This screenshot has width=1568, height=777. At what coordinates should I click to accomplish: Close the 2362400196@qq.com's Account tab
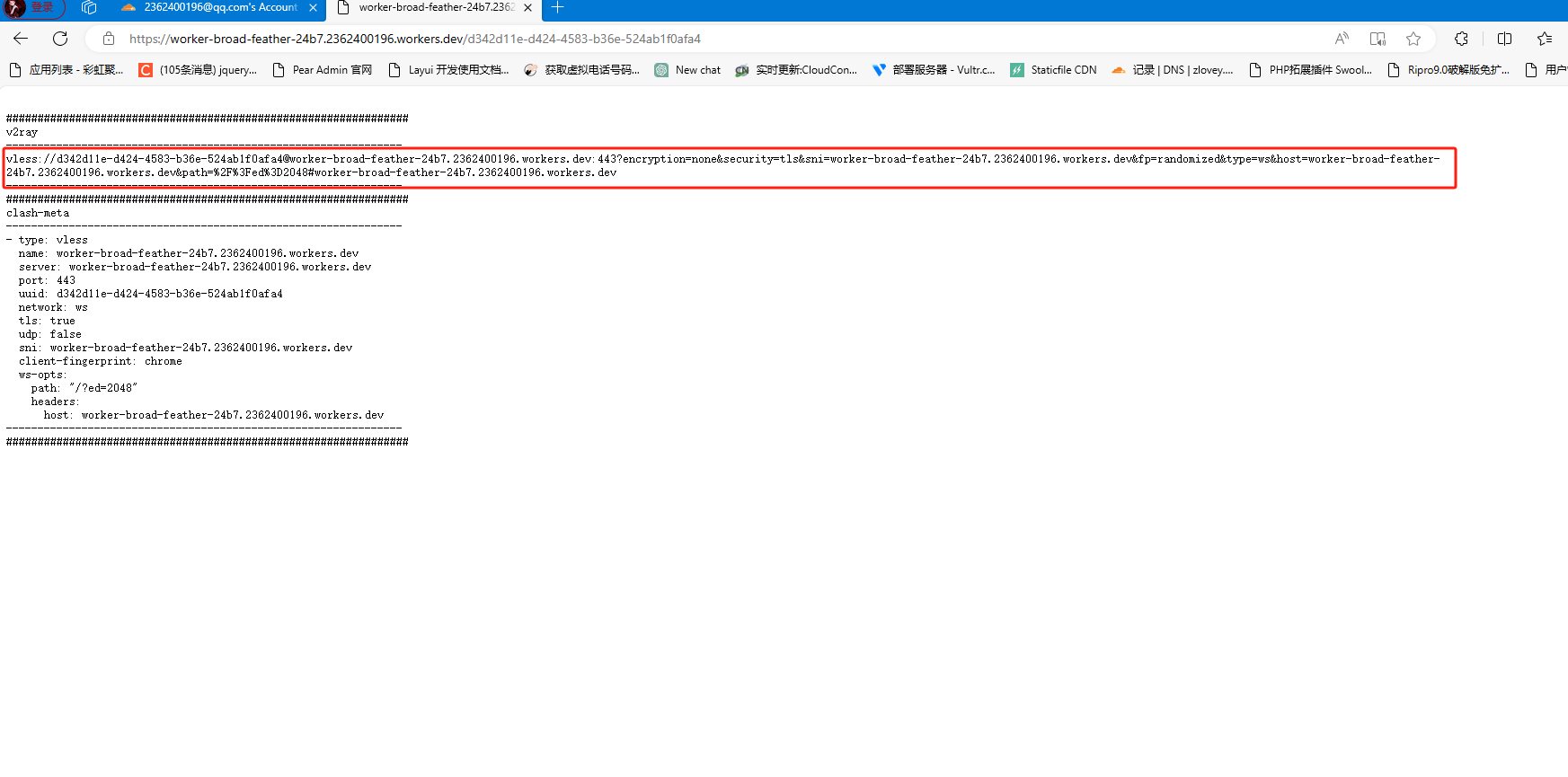click(x=313, y=8)
